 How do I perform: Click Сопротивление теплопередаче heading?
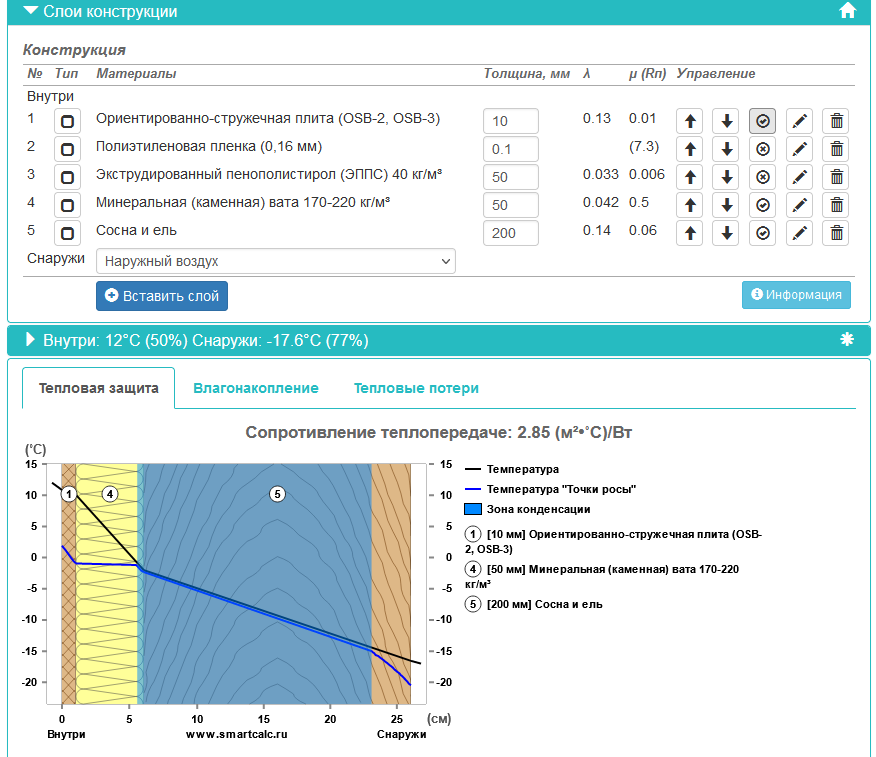[x=439, y=432]
